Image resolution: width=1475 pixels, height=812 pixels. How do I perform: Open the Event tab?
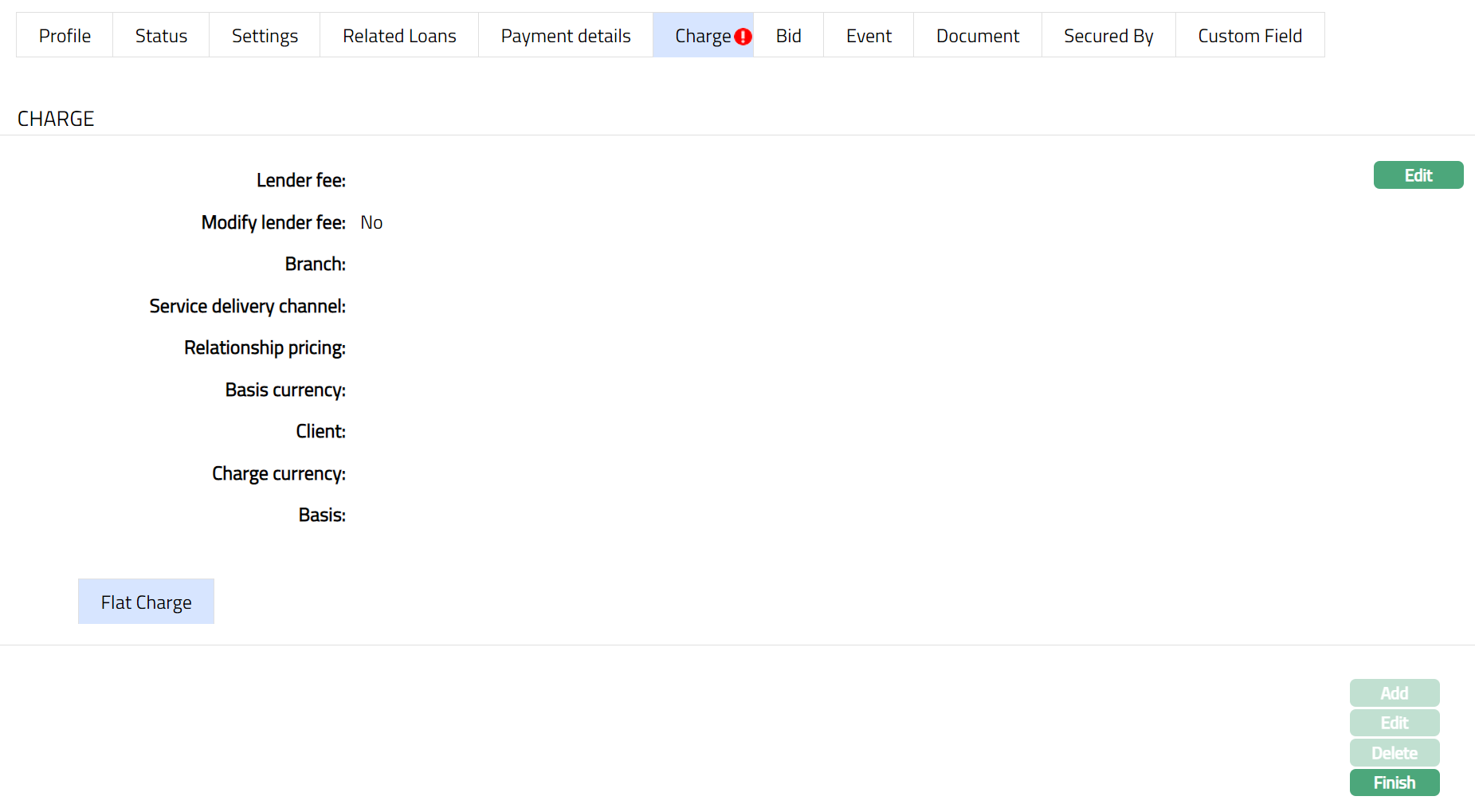869,36
